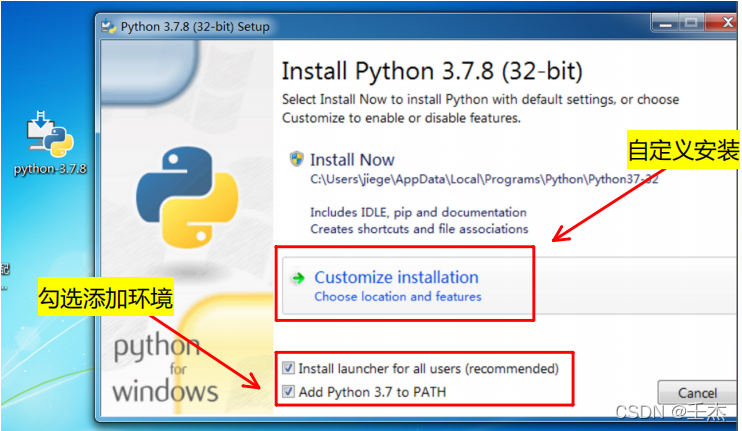Click the 'Add Python 3.7 to PATH' label text
Image resolution: width=742 pixels, height=431 pixels.
pos(372,392)
